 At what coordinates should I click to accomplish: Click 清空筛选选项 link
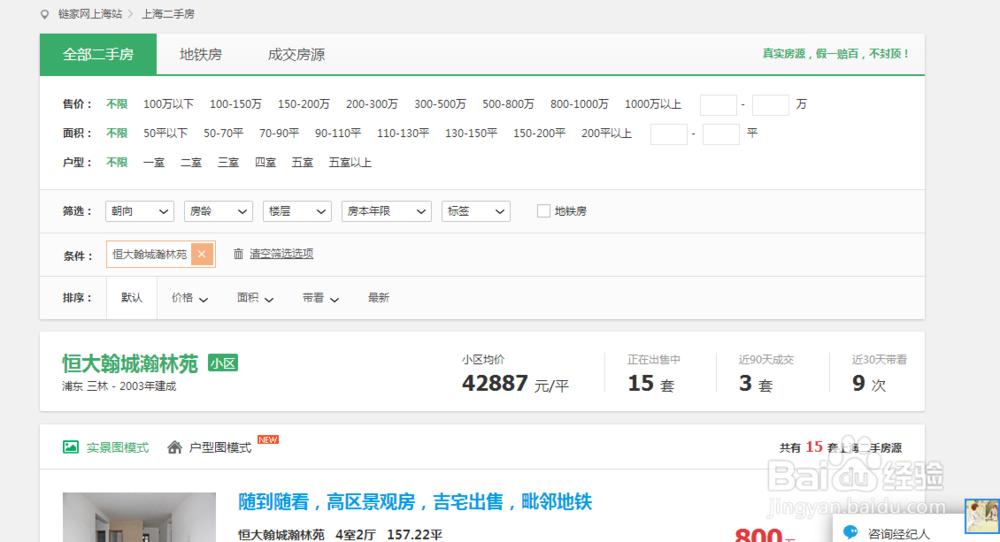point(281,254)
